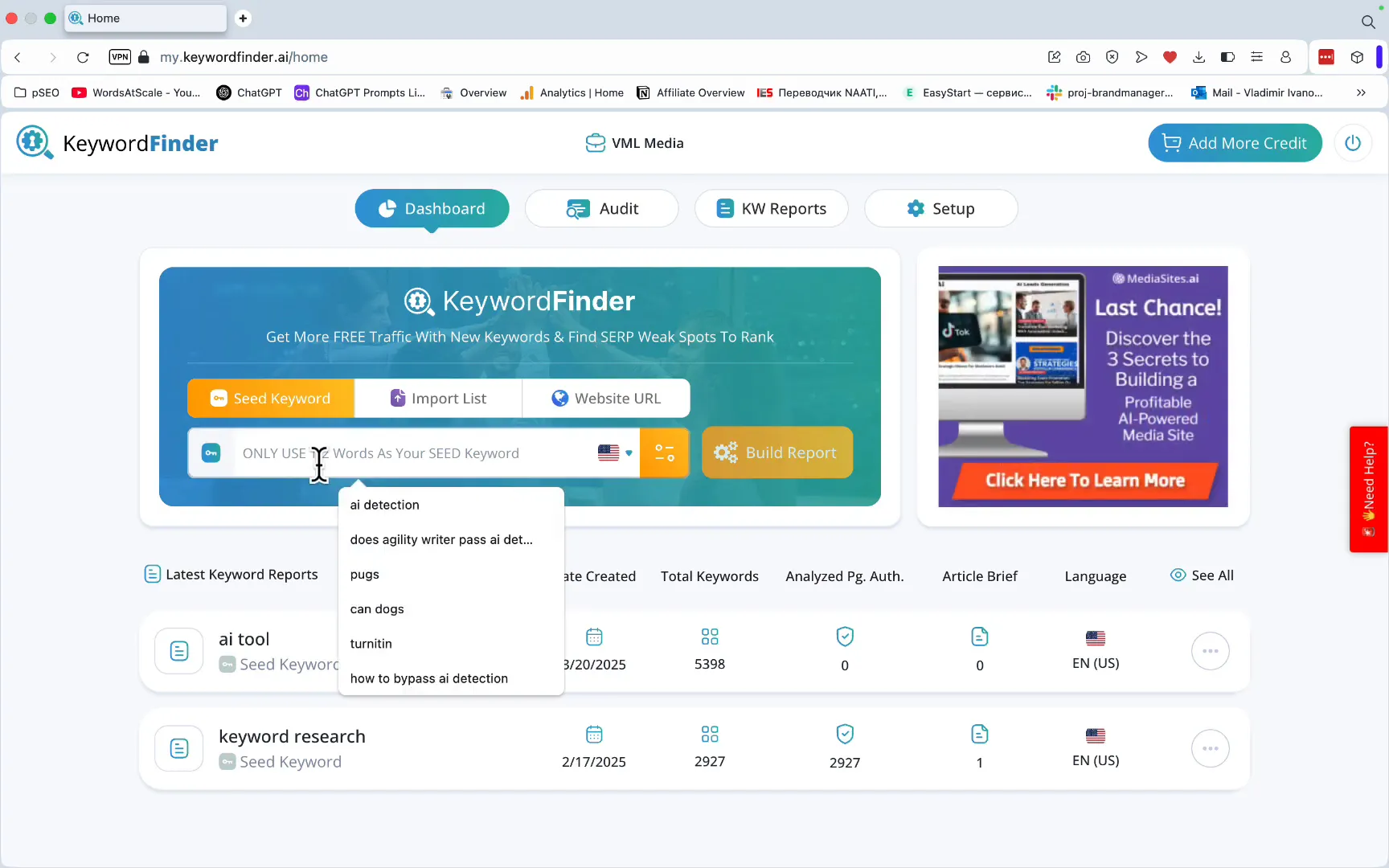Click the Analyzed Pg. Auth. column header

(845, 576)
